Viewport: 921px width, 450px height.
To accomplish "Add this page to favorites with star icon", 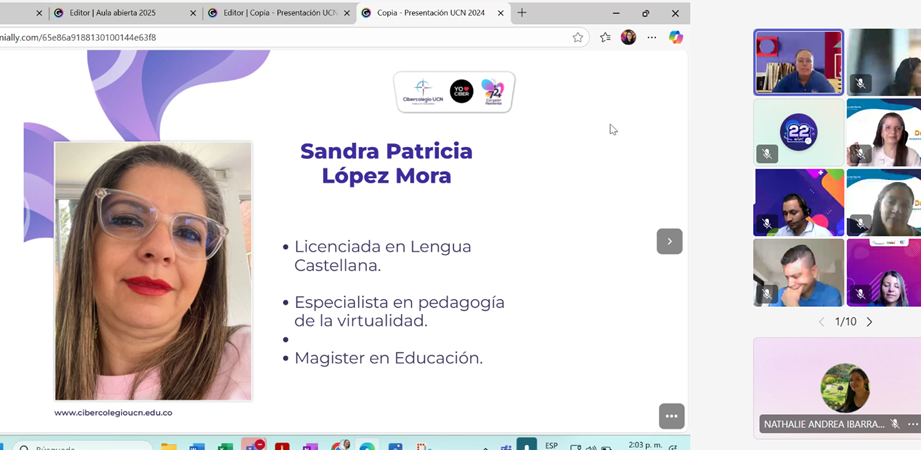I will 578,37.
